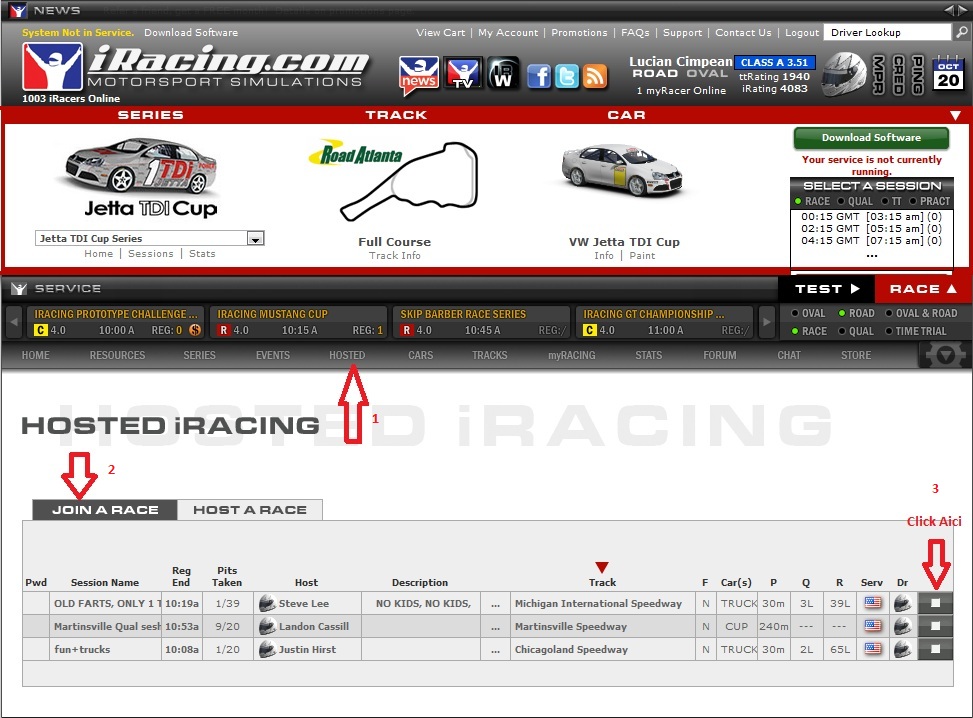Select the OVAL & ROAD filter radio
Viewport: 973px width, 718px height.
click(889, 313)
